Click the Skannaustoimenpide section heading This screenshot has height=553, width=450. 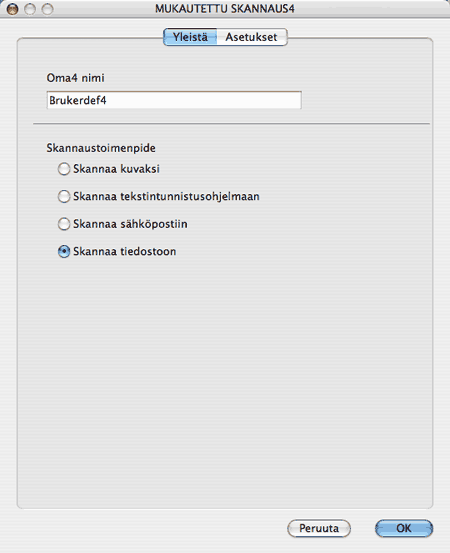point(101,148)
